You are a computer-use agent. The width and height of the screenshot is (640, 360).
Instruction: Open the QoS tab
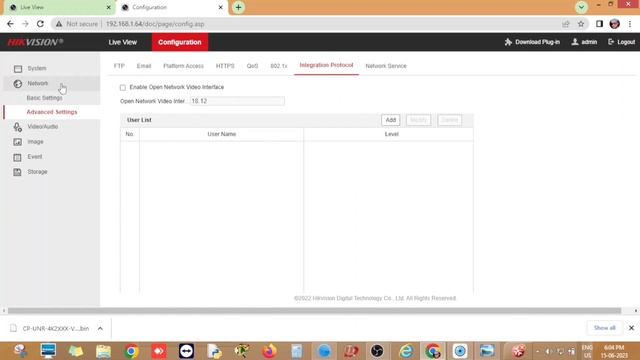click(252, 66)
